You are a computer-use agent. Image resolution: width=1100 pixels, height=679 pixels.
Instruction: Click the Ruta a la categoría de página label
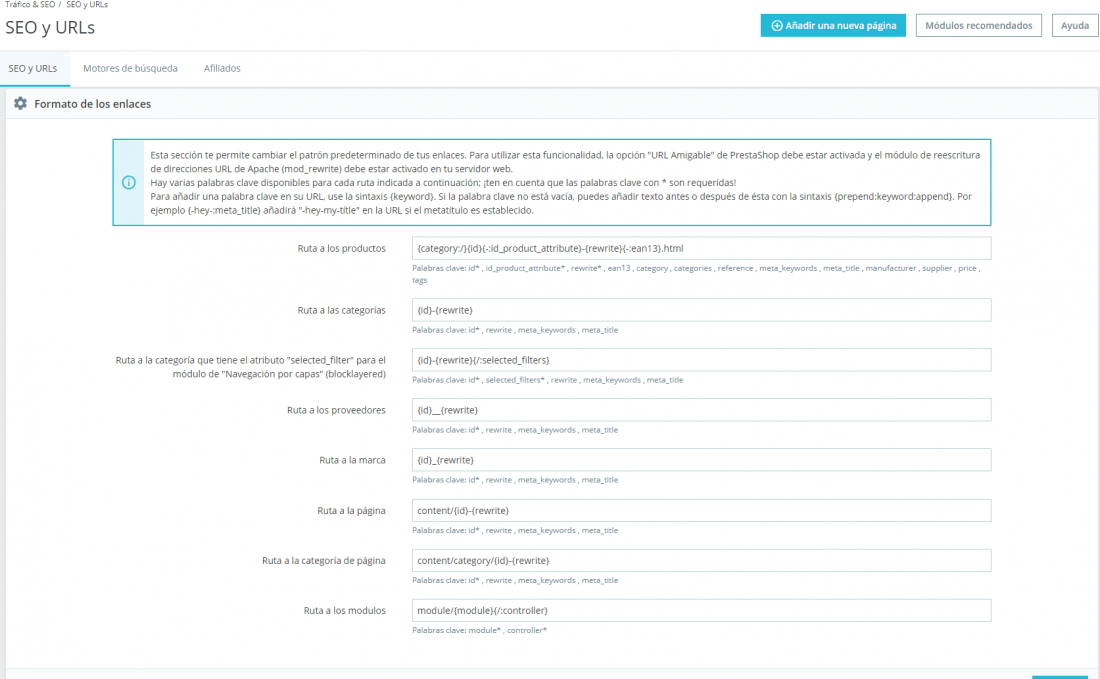(323, 560)
